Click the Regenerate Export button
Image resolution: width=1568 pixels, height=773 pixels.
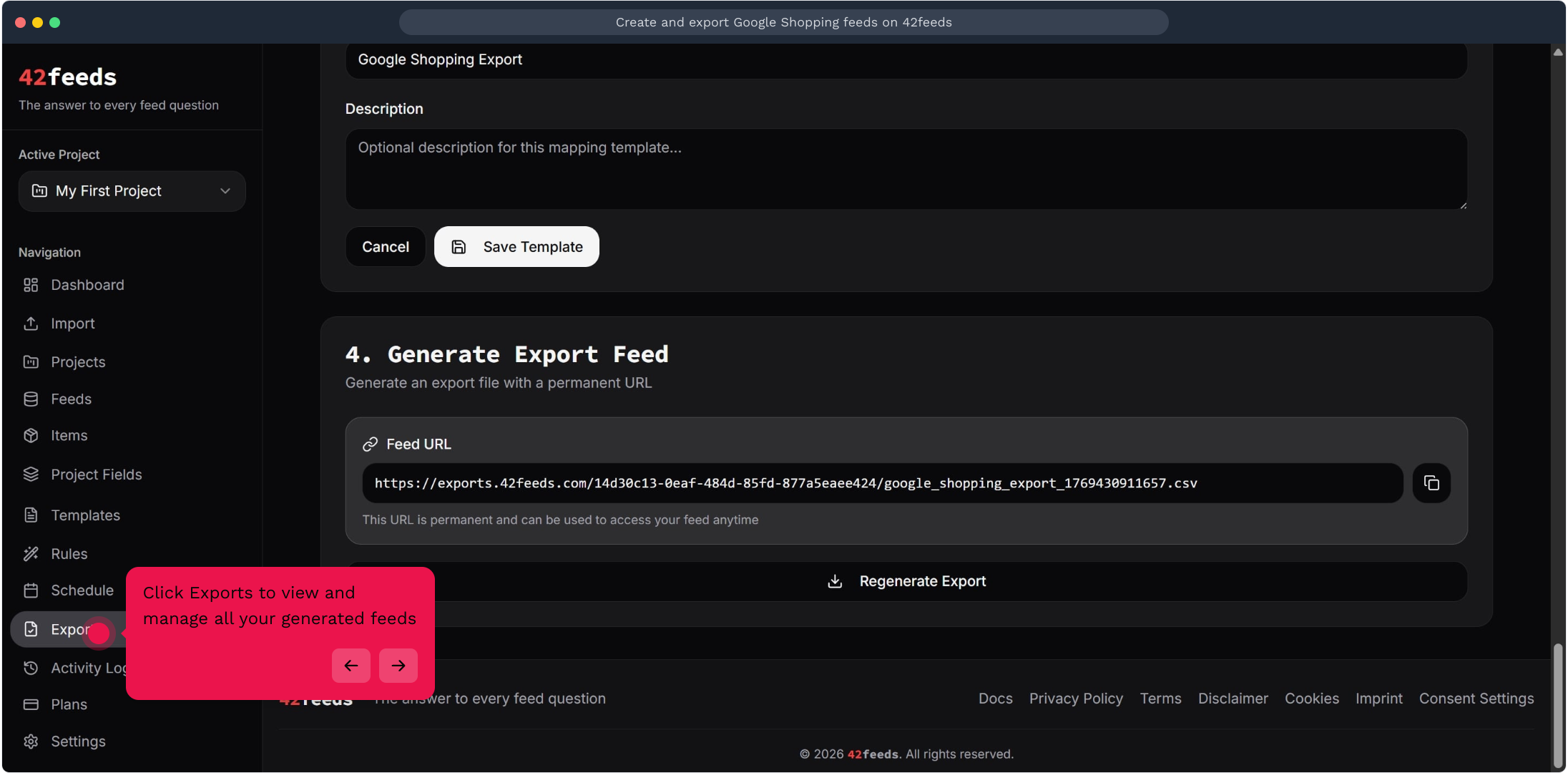(906, 581)
